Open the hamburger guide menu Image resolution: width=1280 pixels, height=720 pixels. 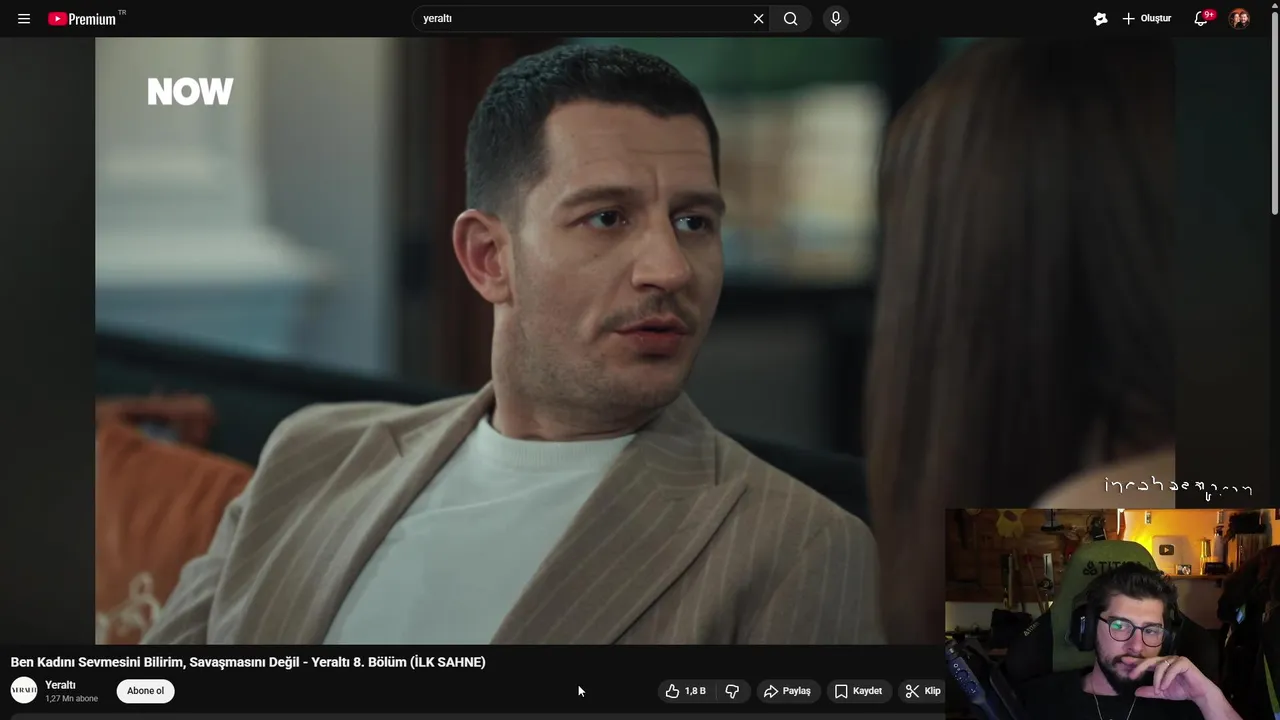click(x=24, y=19)
